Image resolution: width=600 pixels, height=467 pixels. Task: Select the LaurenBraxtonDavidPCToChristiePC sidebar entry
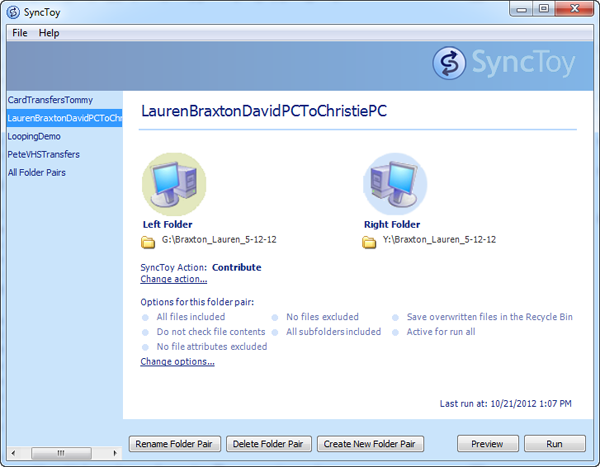click(64, 118)
